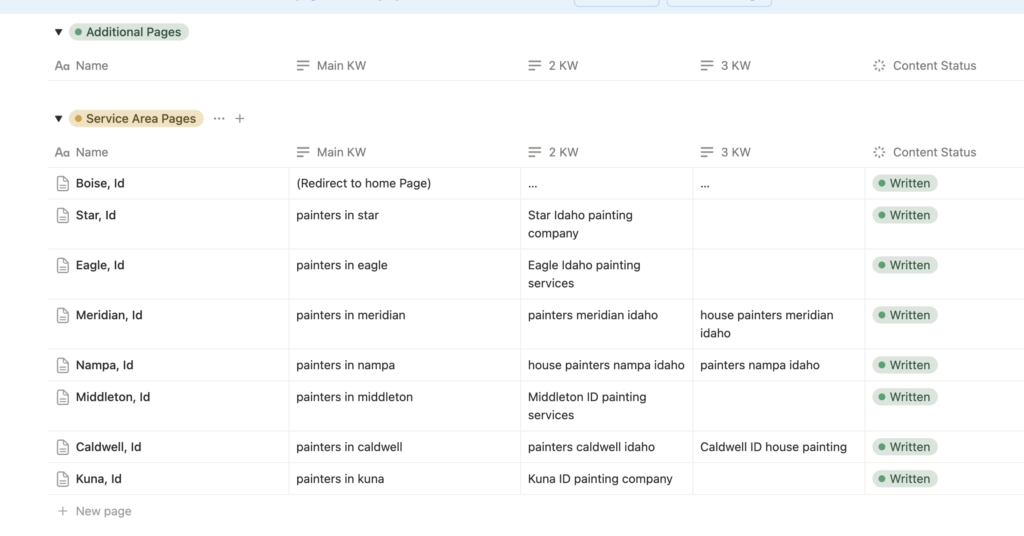Click the empty 3 KW cell for Kuna
Image resolution: width=1024 pixels, height=536 pixels.
(777, 480)
